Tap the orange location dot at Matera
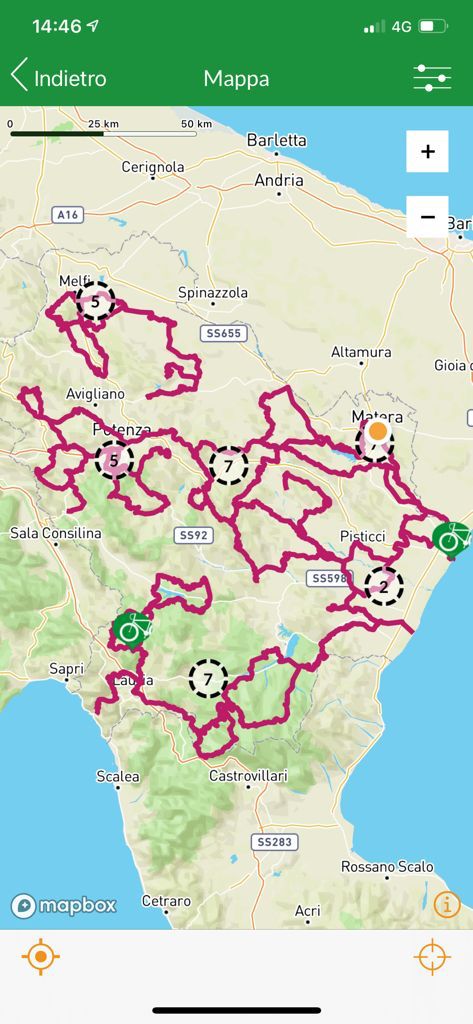The image size is (473, 1024). click(378, 431)
